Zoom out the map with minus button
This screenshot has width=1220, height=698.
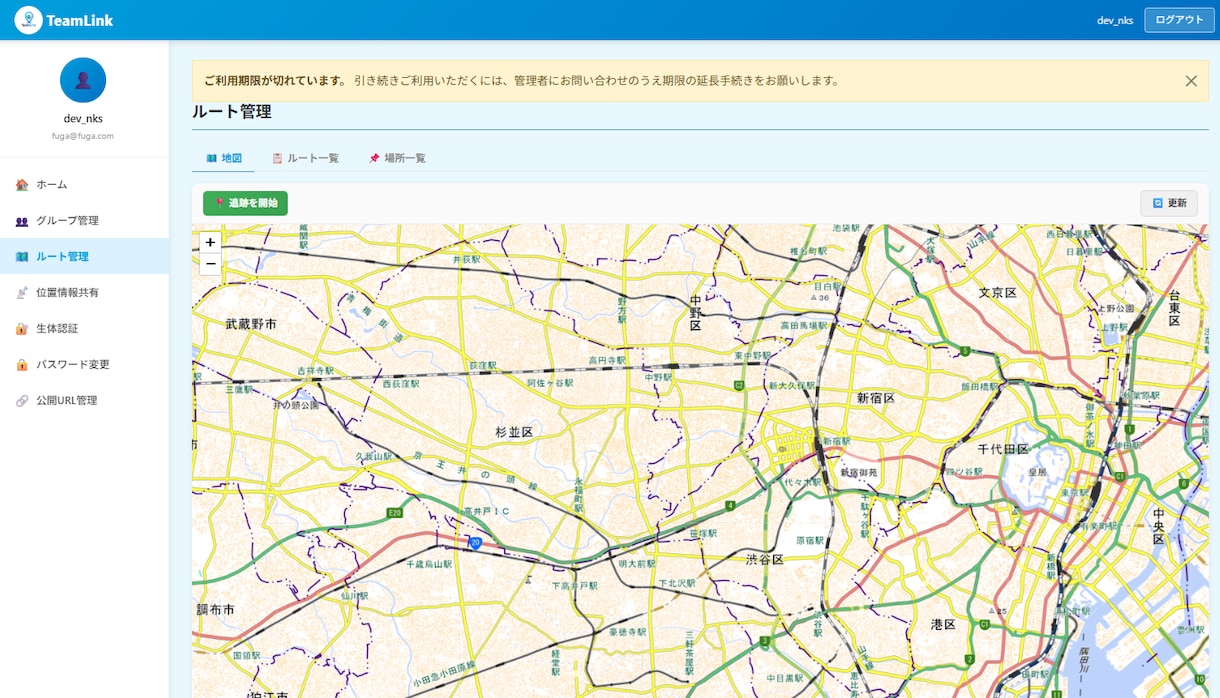coord(210,264)
